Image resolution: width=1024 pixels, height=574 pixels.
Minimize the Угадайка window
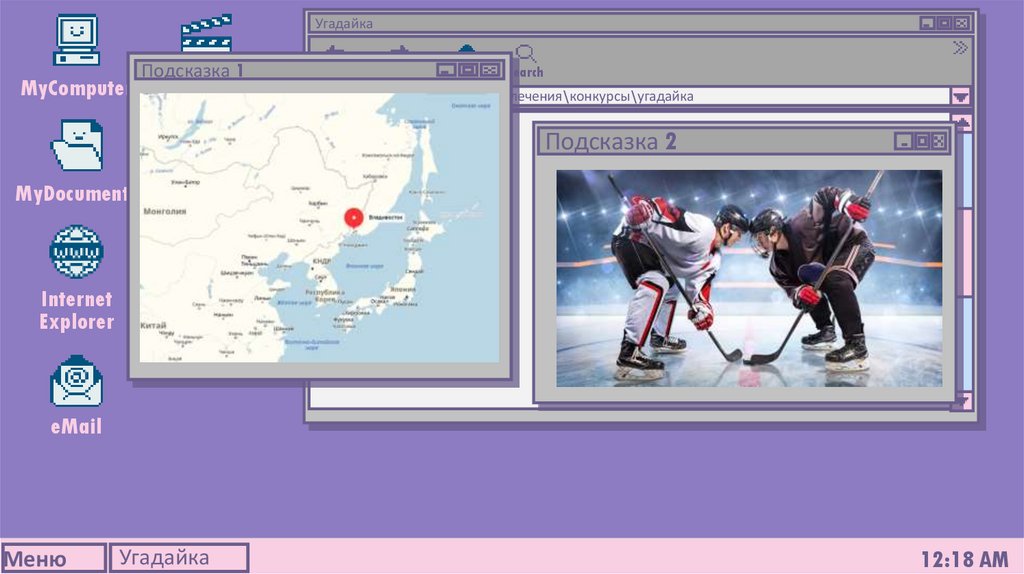[x=927, y=24]
